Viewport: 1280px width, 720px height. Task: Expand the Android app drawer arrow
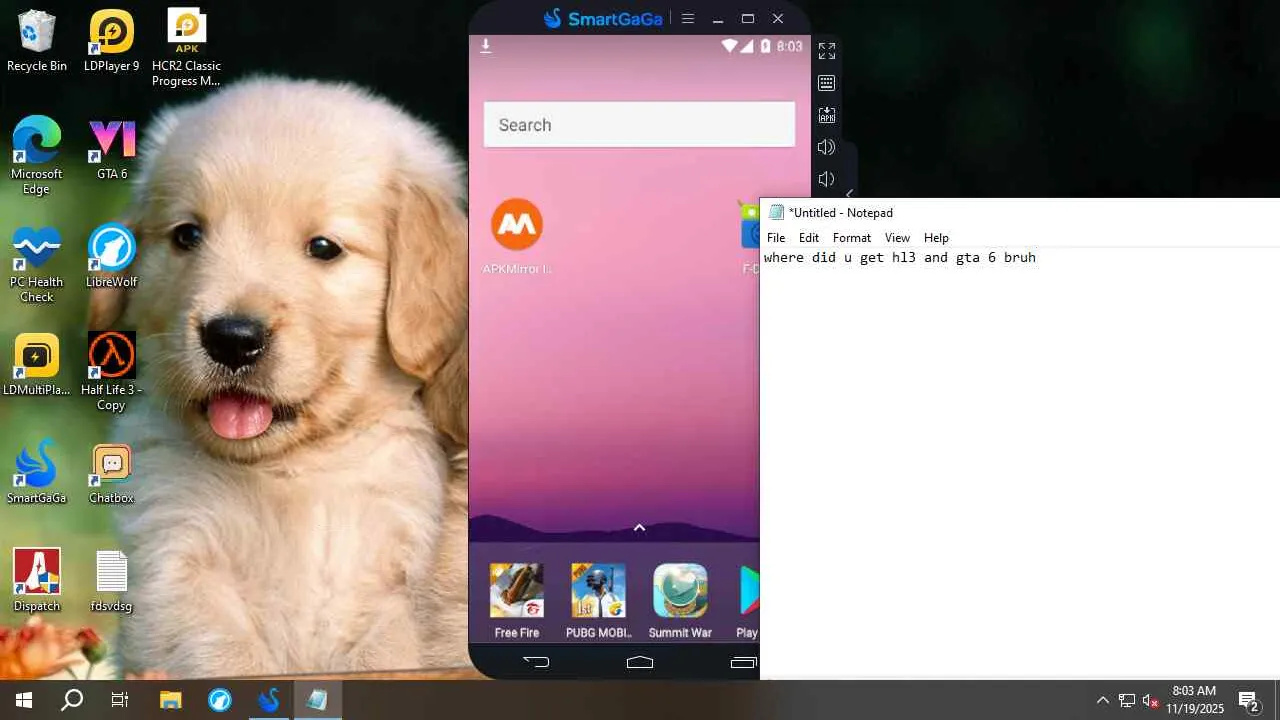click(x=640, y=527)
